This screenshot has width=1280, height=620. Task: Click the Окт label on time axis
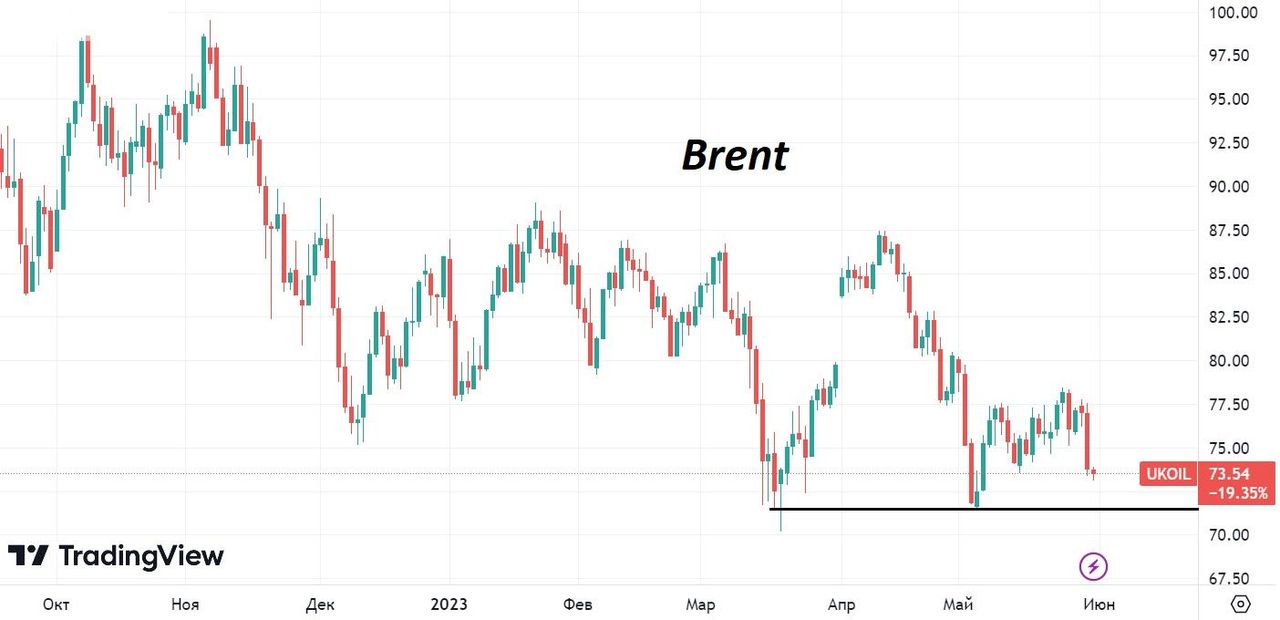(x=56, y=604)
